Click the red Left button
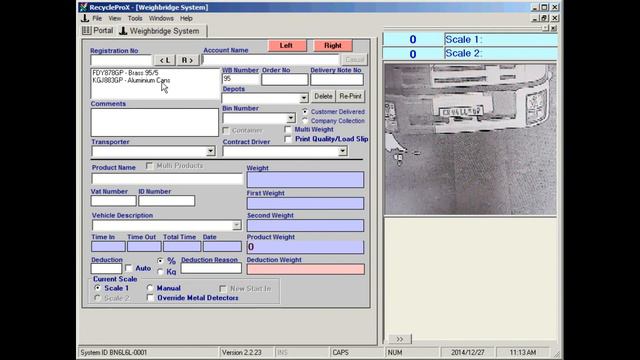The width and height of the screenshot is (640, 360). pos(287,45)
